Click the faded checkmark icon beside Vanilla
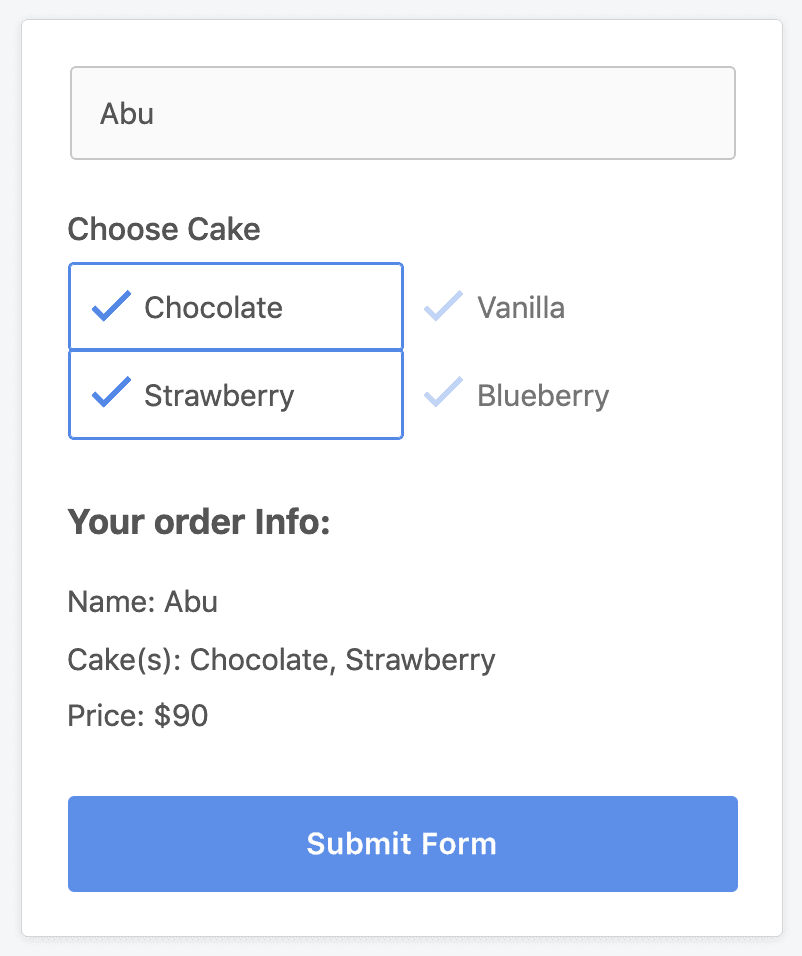802x956 pixels. [443, 306]
